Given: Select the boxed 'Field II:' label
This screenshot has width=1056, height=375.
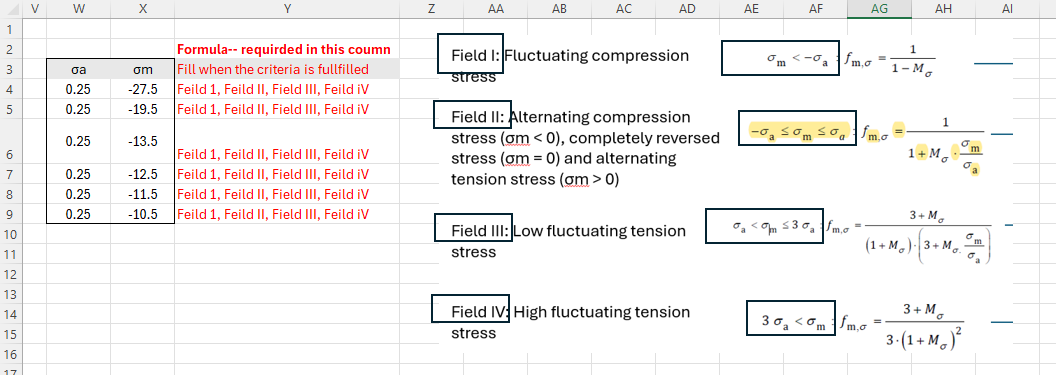Looking at the screenshot, I should (x=471, y=114).
